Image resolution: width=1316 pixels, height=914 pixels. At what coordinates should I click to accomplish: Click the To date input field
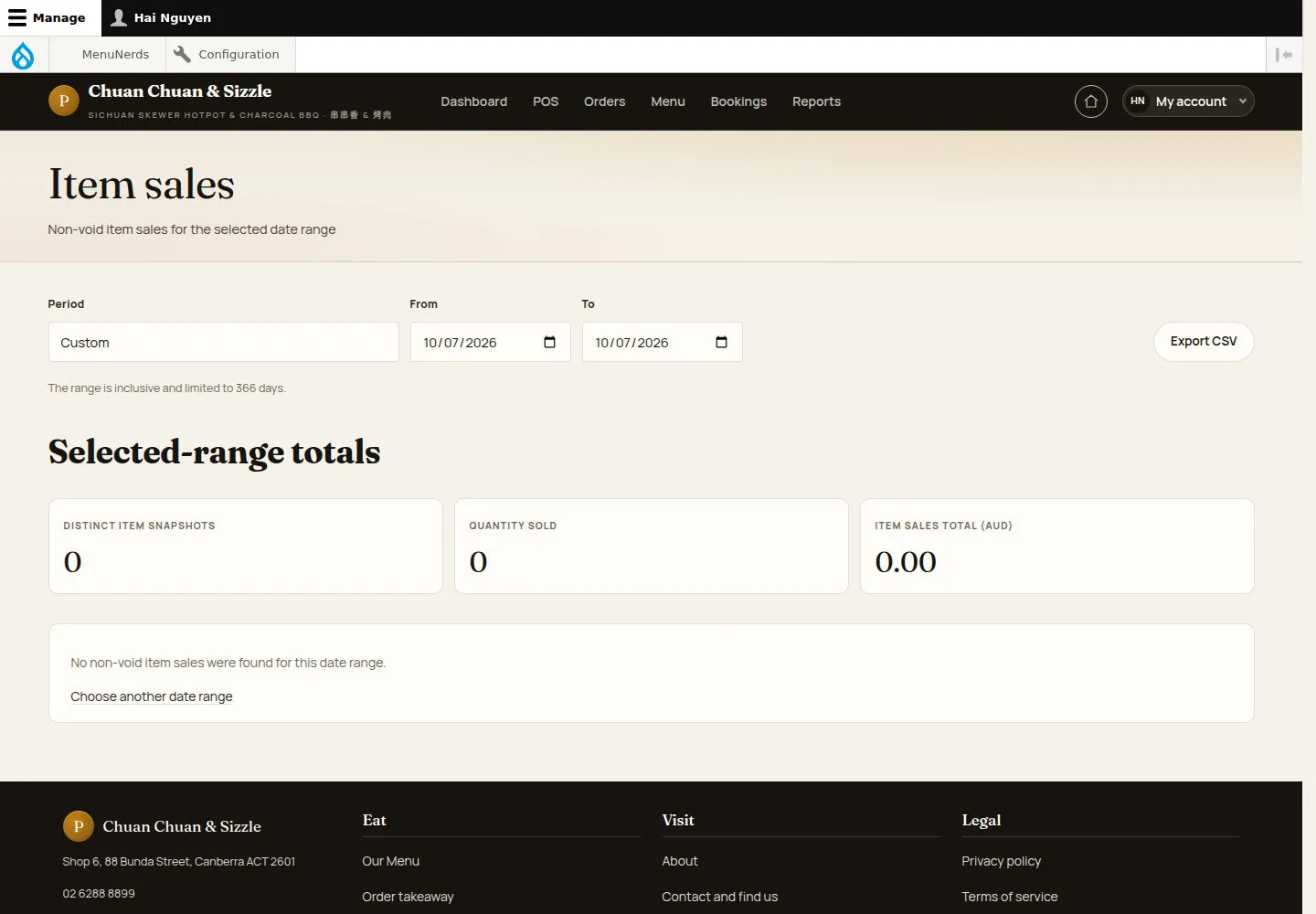(662, 342)
